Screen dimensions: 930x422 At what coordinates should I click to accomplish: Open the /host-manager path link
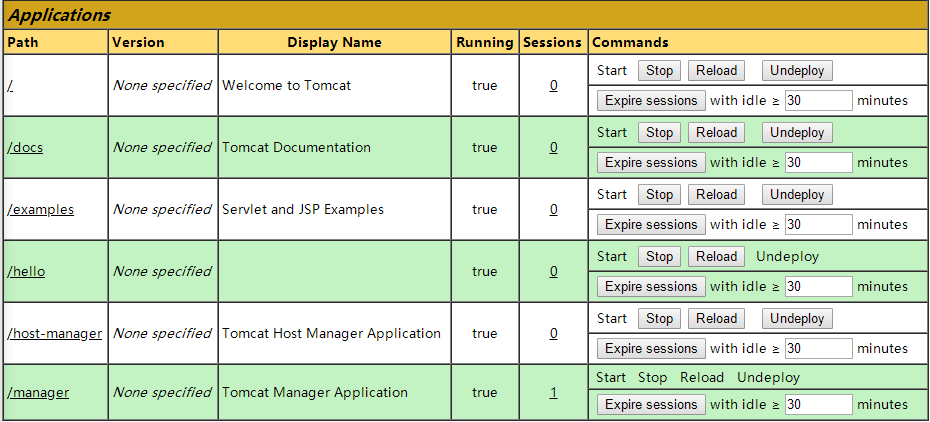point(55,334)
